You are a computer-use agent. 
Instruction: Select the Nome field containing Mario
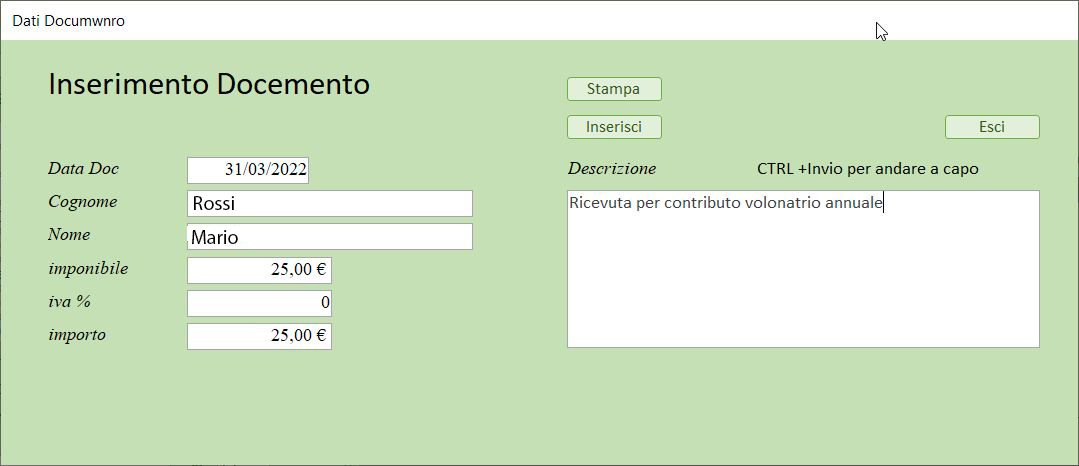coord(329,237)
